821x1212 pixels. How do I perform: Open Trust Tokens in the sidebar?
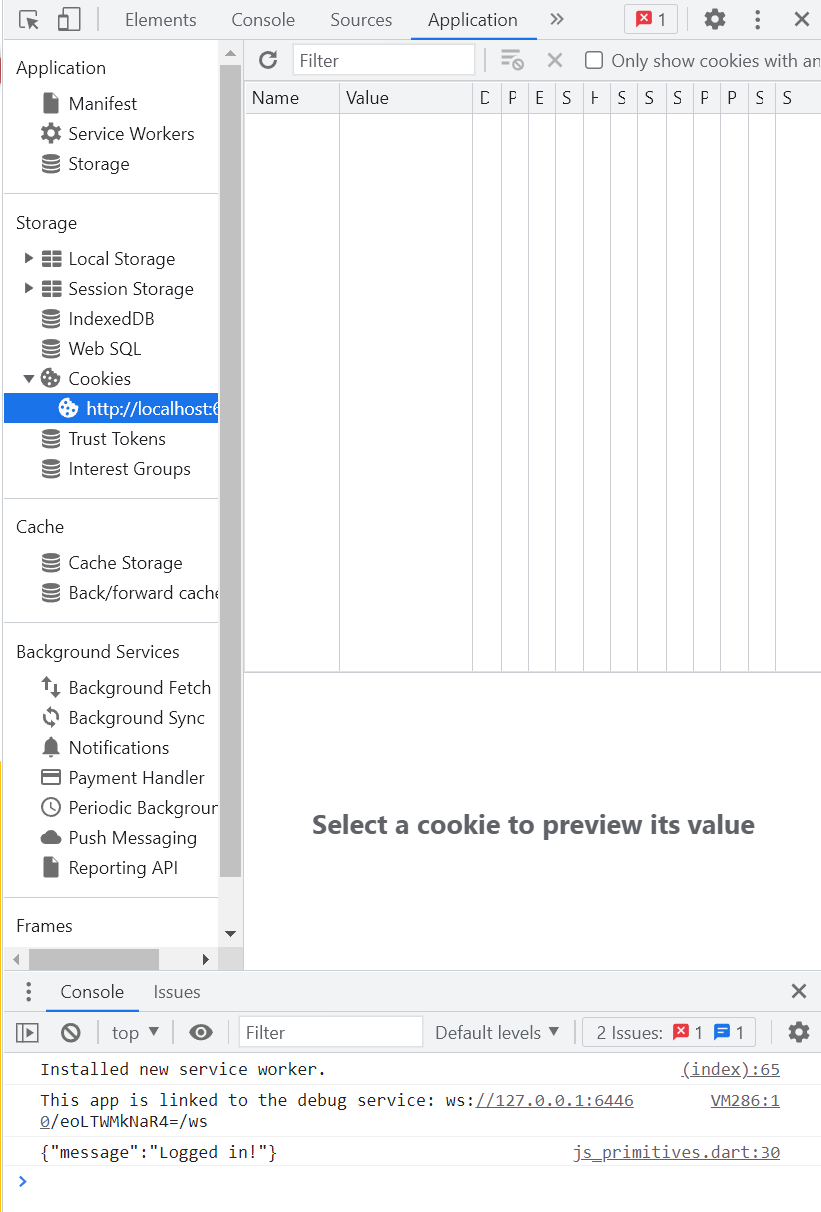tap(103, 439)
